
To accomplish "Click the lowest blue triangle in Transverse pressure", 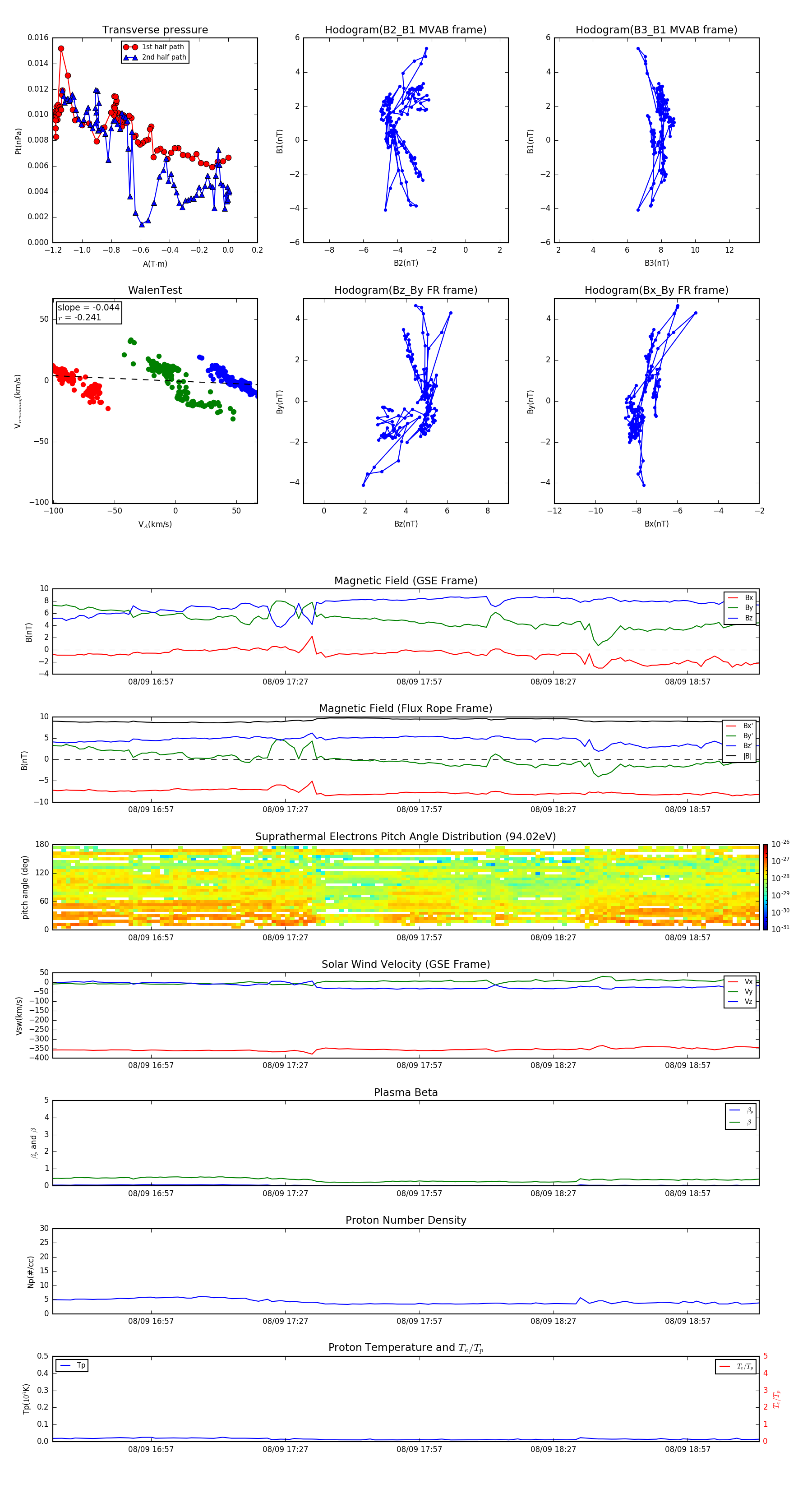I will click(142, 224).
